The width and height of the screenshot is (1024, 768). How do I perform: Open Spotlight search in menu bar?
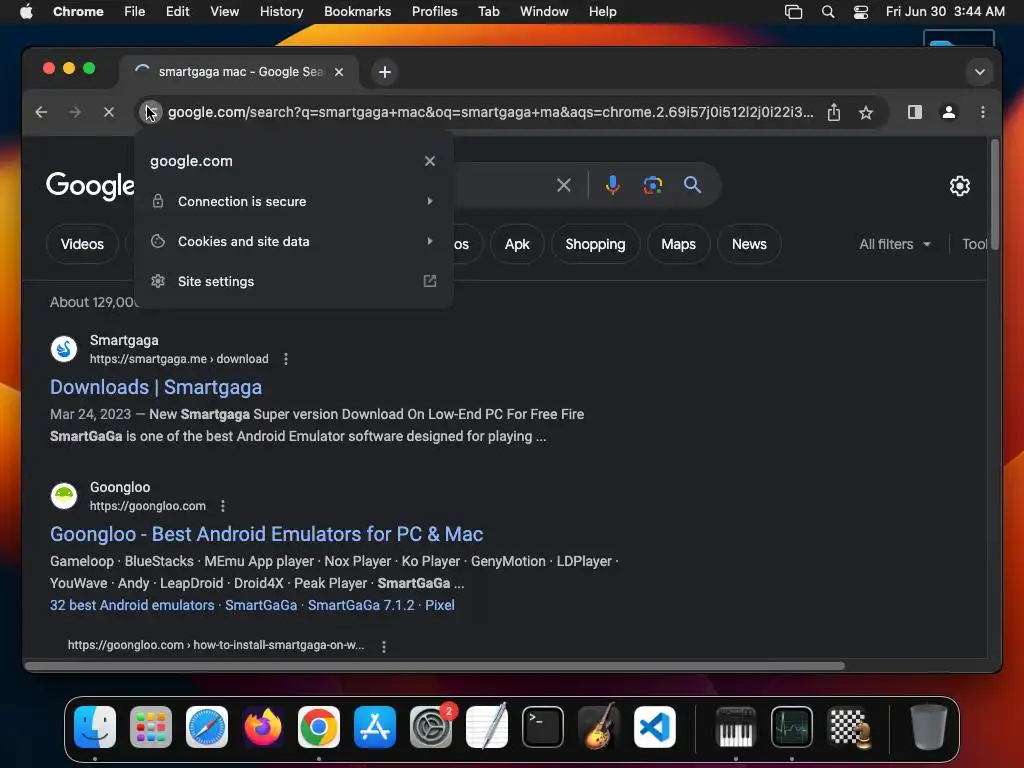click(x=827, y=11)
